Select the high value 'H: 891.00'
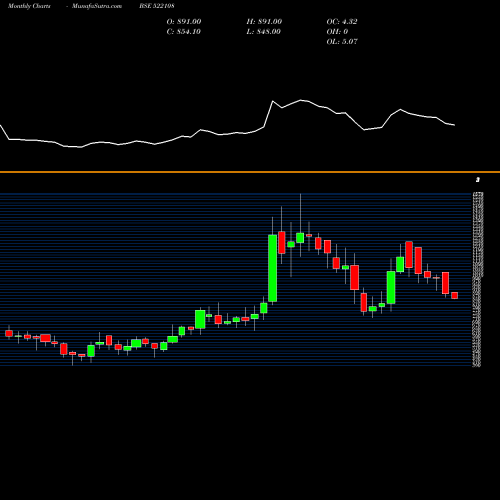Image resolution: width=500 pixels, height=500 pixels. tap(264, 22)
